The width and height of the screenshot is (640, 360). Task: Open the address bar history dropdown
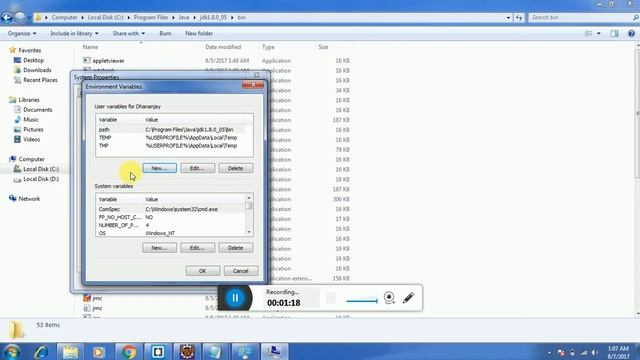click(508, 18)
